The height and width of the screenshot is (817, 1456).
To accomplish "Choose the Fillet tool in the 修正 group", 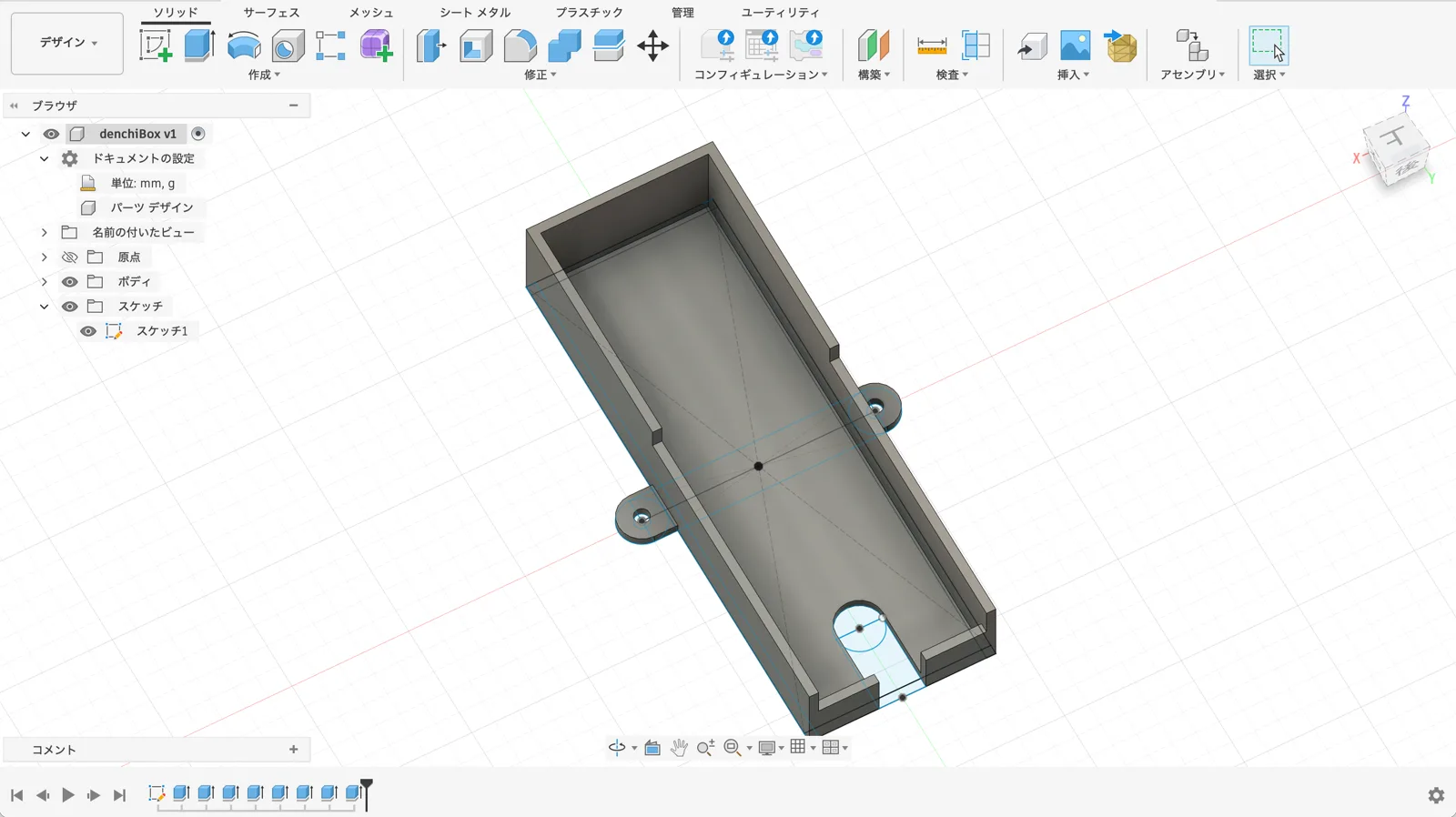I will pyautogui.click(x=520, y=45).
